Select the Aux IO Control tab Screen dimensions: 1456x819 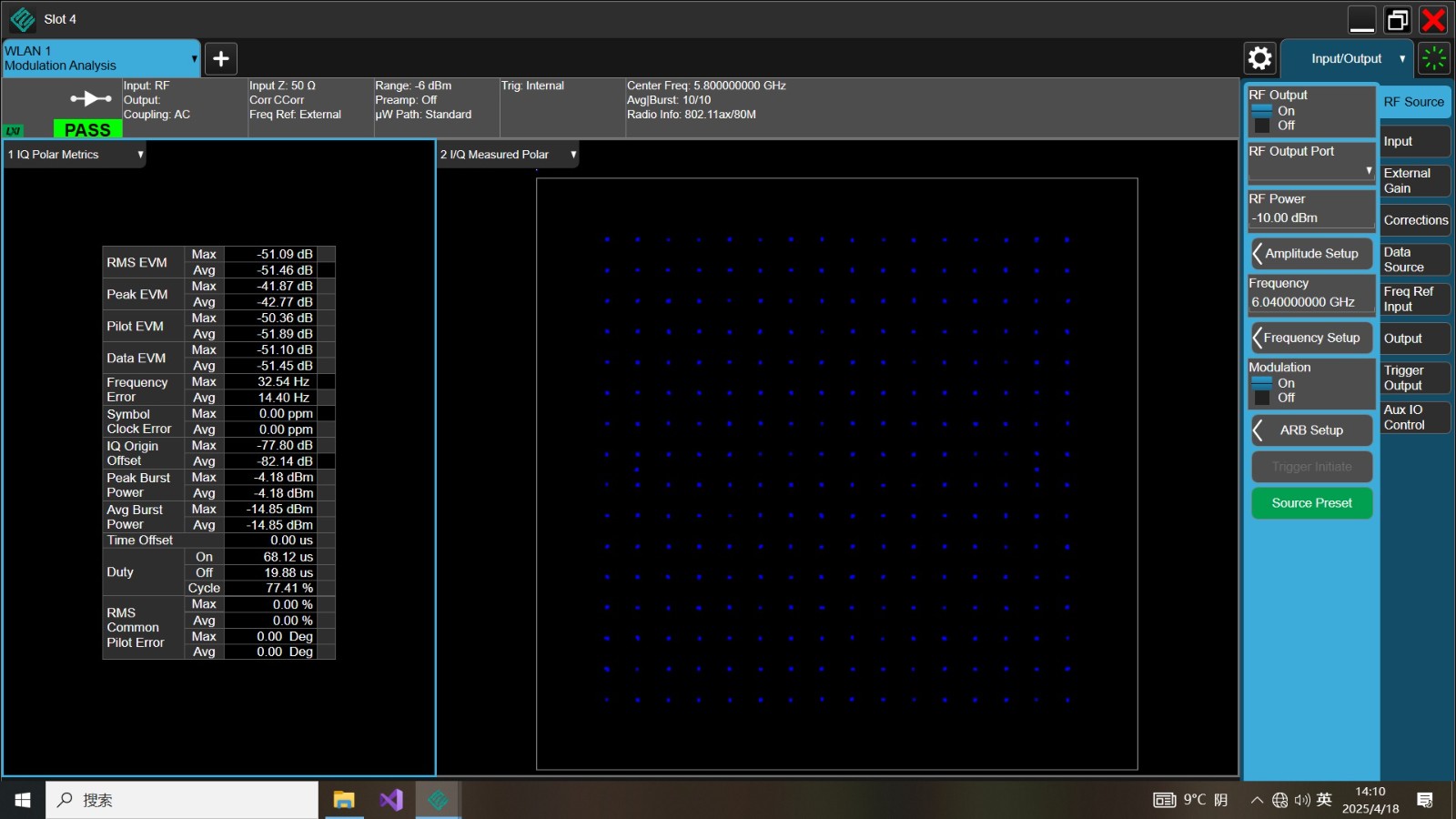[1415, 417]
